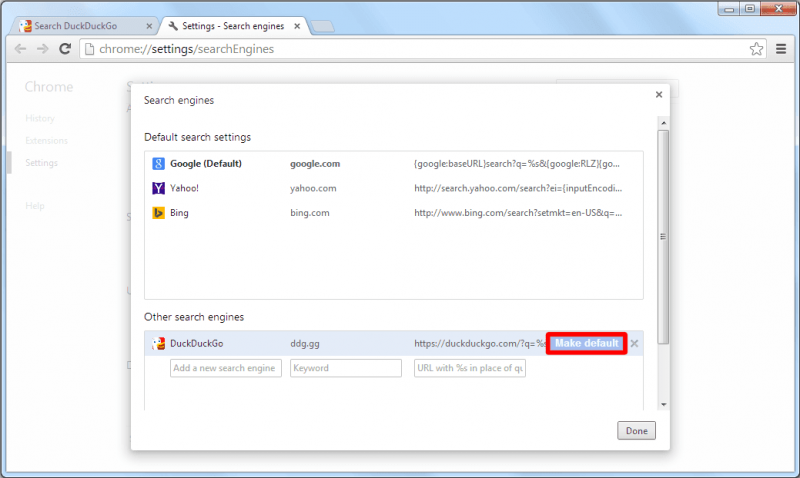Click the Bing search URL text
800x478 pixels.
click(x=518, y=213)
